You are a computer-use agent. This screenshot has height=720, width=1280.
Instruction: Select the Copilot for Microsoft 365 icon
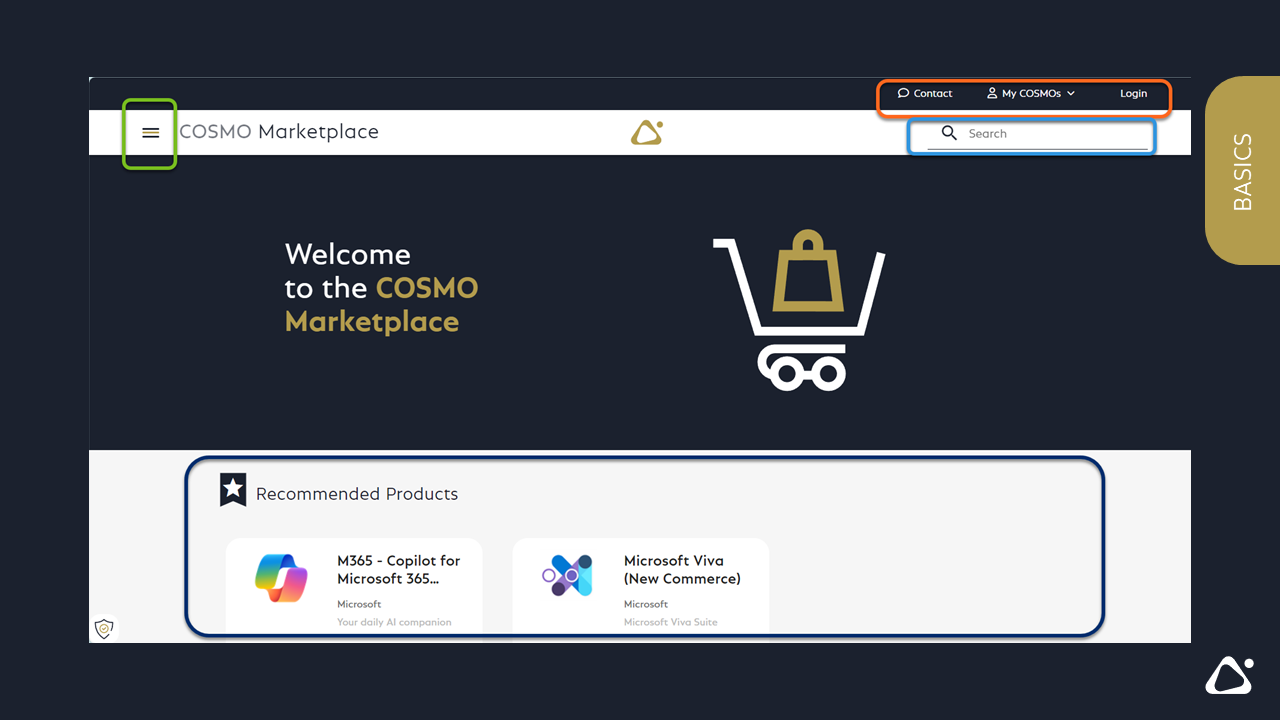[x=281, y=577]
